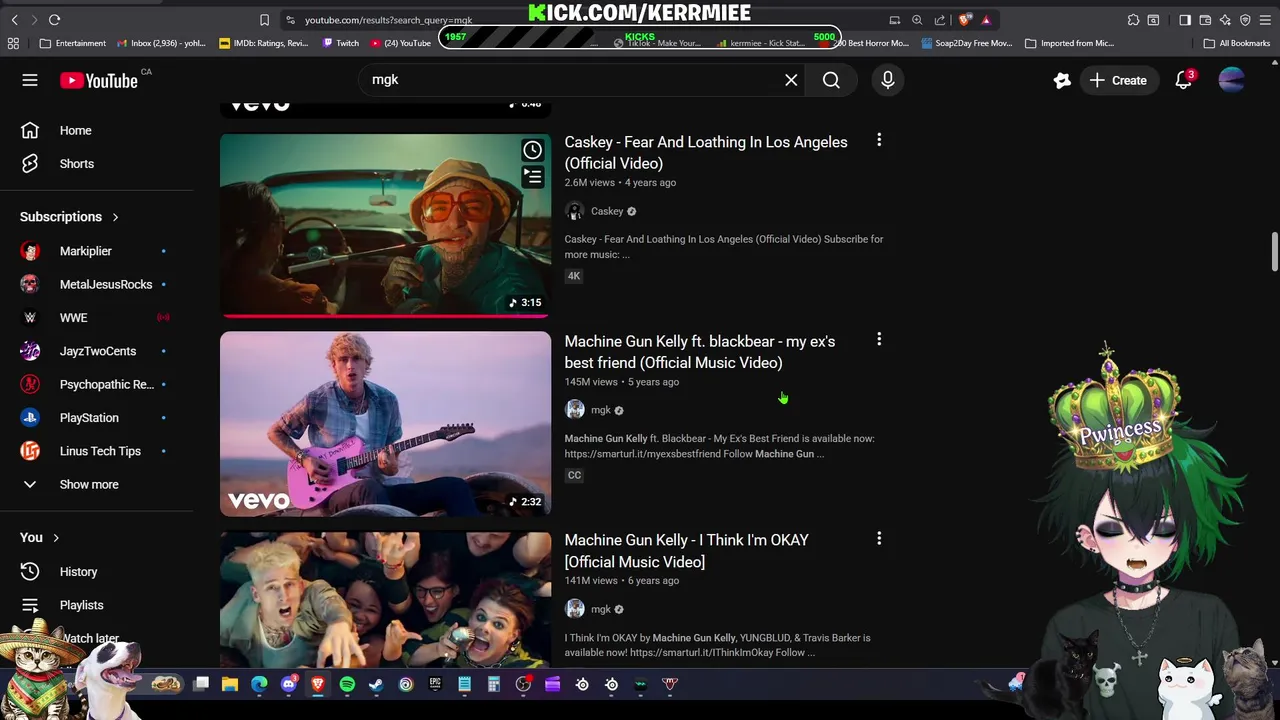This screenshot has width=1280, height=720.
Task: Add the Caskey video to Watch later
Action: click(532, 150)
